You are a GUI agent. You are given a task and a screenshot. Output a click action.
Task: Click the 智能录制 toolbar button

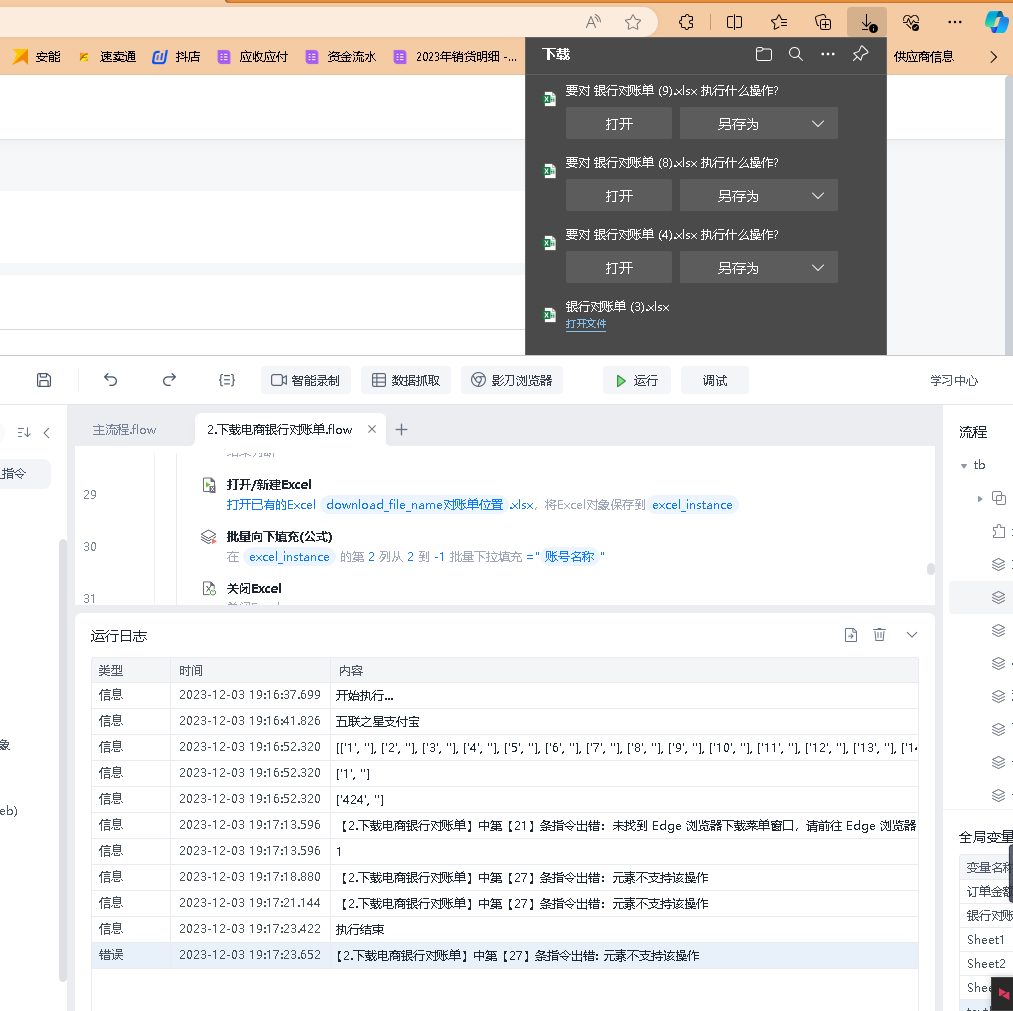(306, 380)
